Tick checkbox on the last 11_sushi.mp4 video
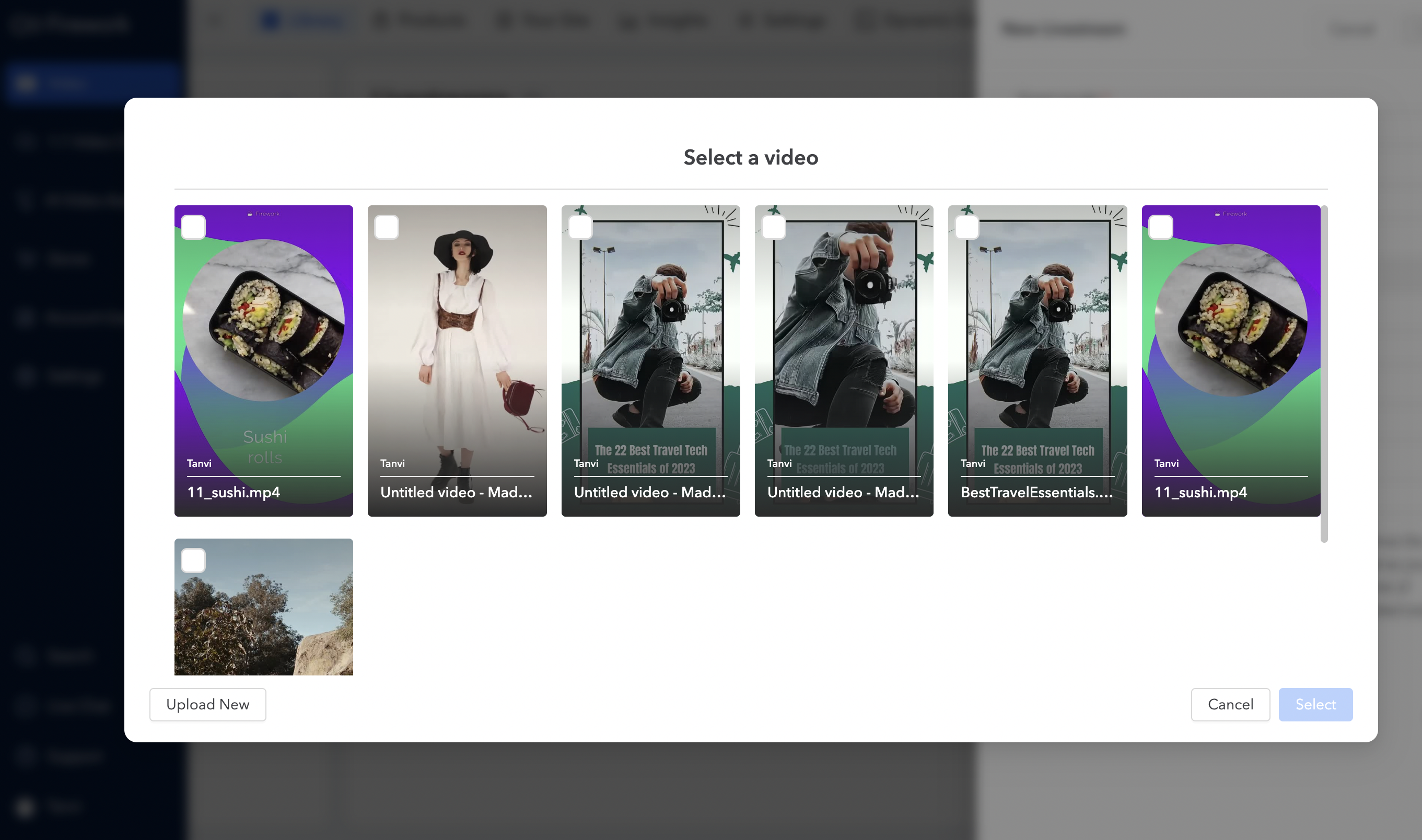1422x840 pixels. (x=1160, y=228)
